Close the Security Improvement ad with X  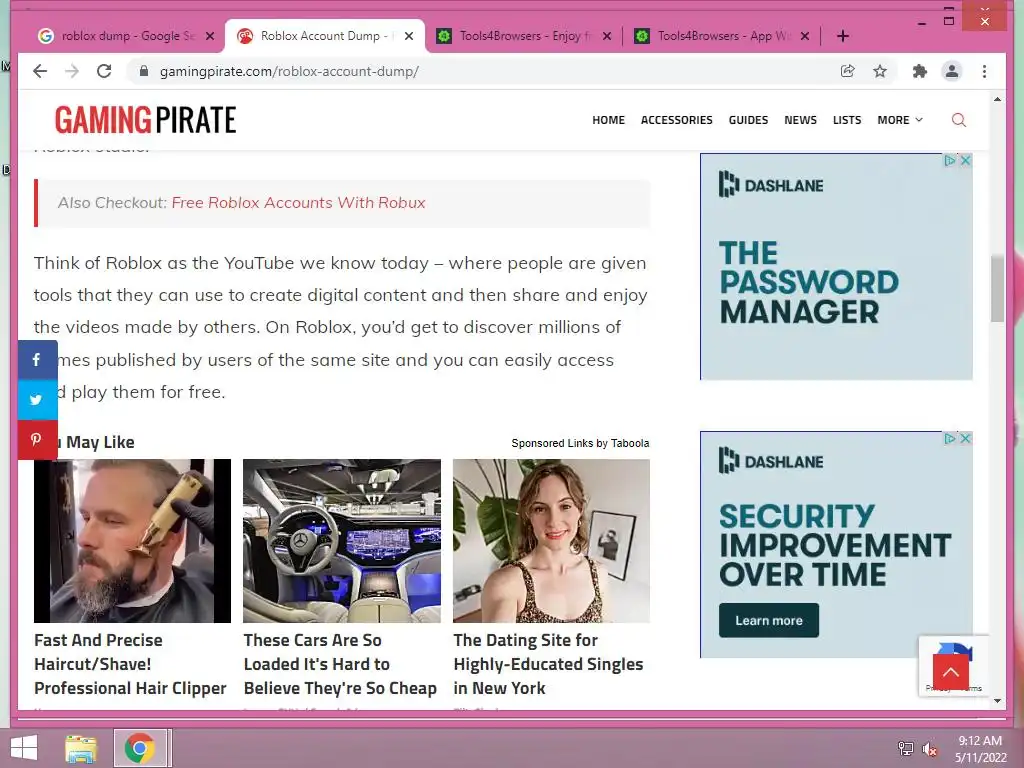pos(965,439)
